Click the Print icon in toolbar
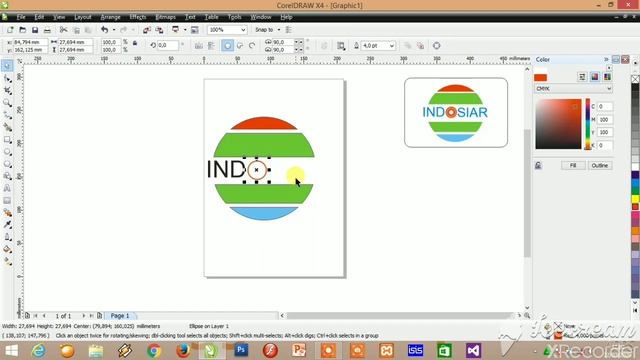640x360 pixels. [x=47, y=30]
